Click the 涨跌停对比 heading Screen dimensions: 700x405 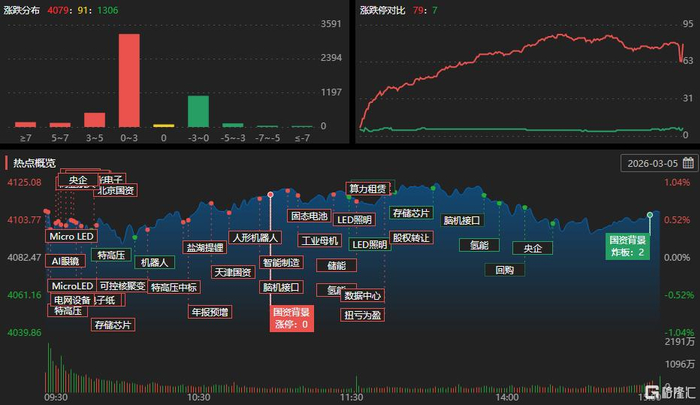click(x=382, y=10)
